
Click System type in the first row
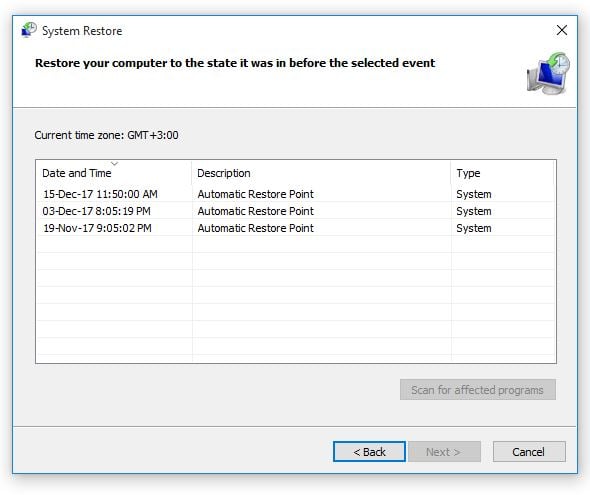coord(474,194)
